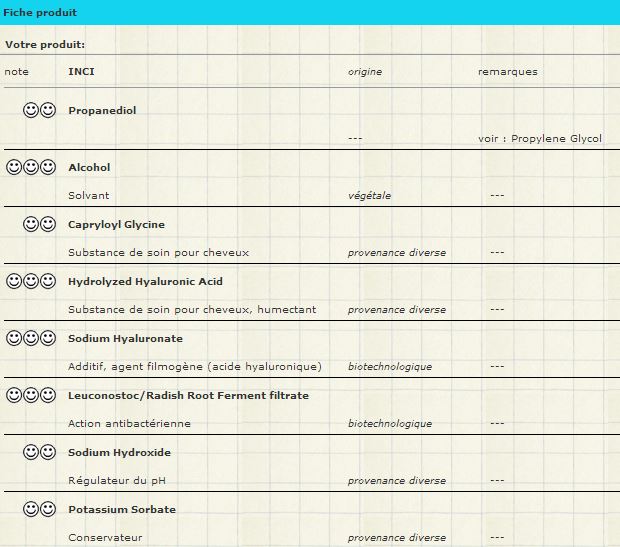
Task: Click the 'végétale' origin of Alcohol
Action: (369, 196)
